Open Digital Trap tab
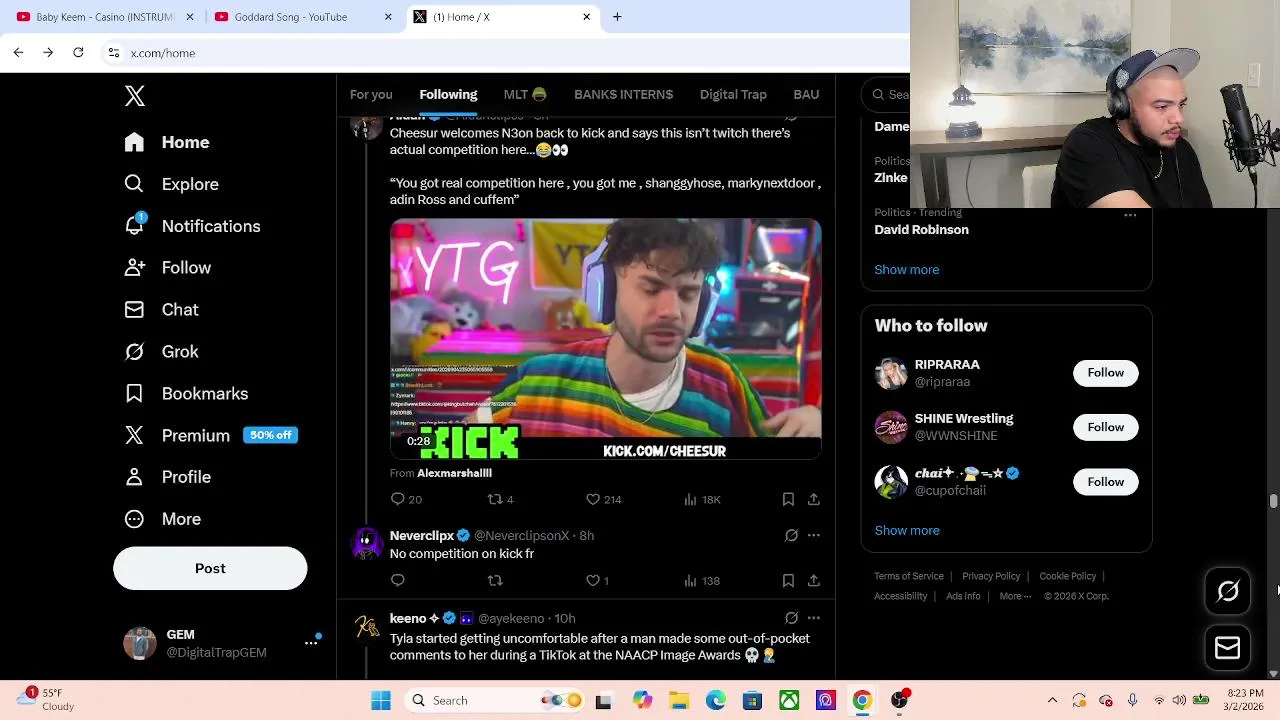1280x720 pixels. [733, 94]
